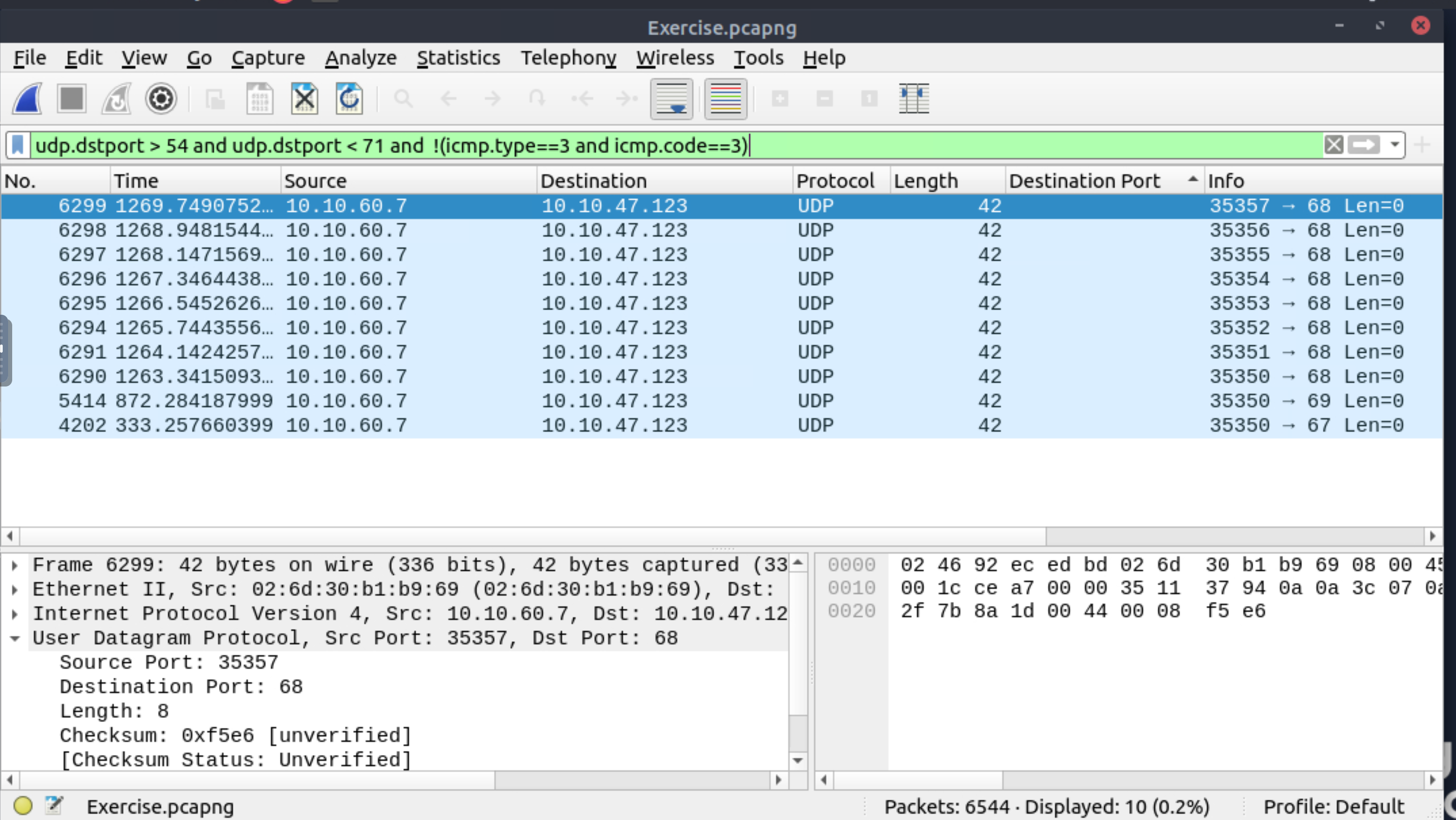Viewport: 1456px width, 820px height.
Task: Reset text to normal size
Action: [x=869, y=99]
